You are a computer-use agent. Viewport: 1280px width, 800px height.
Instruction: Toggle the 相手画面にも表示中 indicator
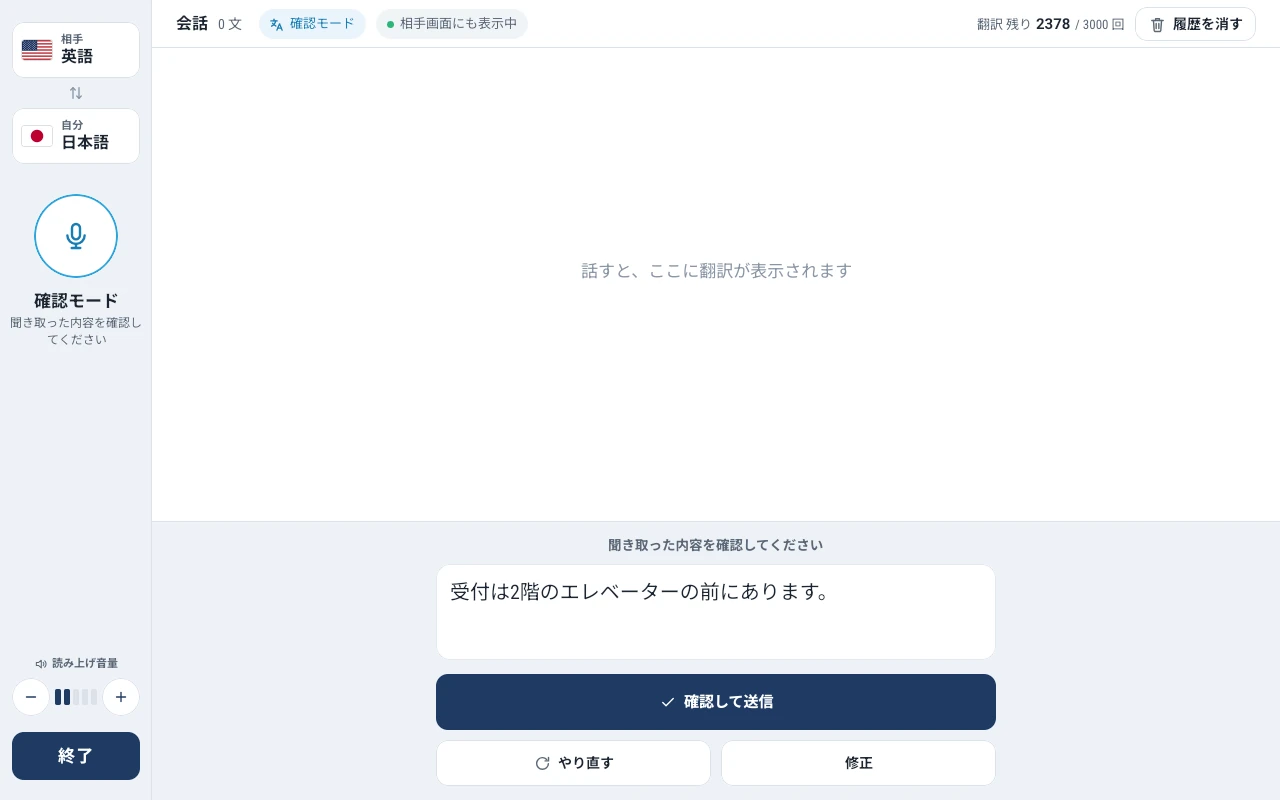452,24
